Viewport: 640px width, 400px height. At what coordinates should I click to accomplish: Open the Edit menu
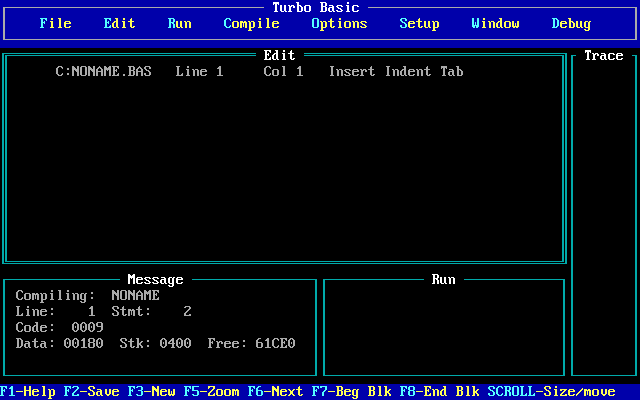[x=119, y=23]
